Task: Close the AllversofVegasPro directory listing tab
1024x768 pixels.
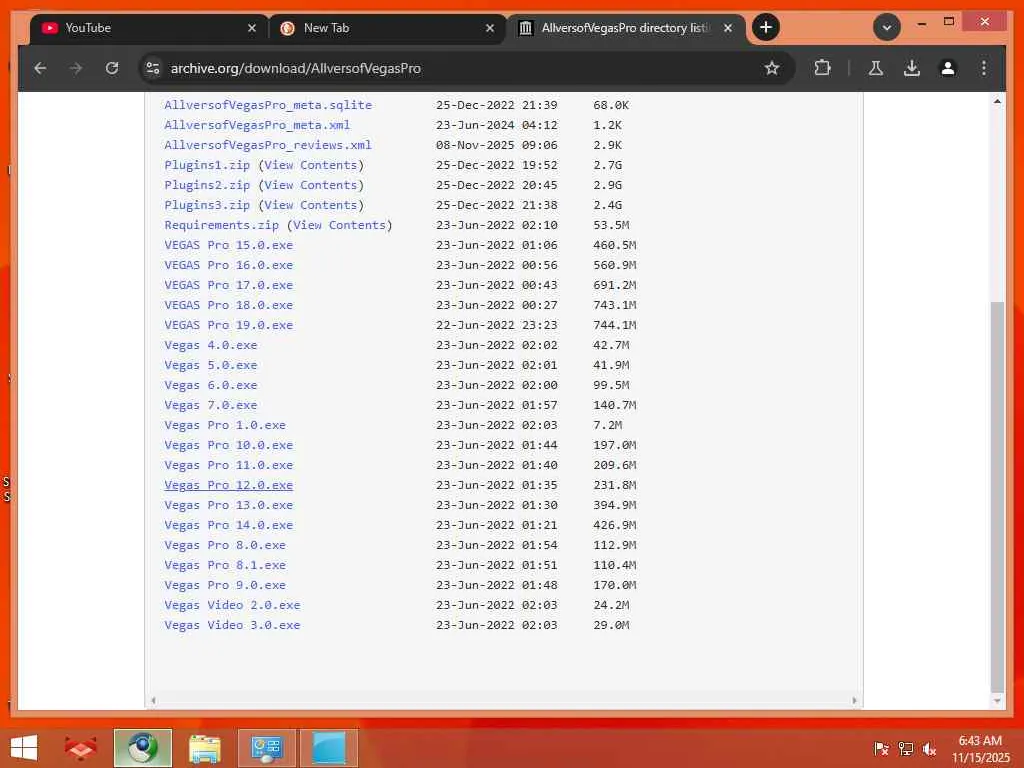Action: pyautogui.click(x=728, y=28)
